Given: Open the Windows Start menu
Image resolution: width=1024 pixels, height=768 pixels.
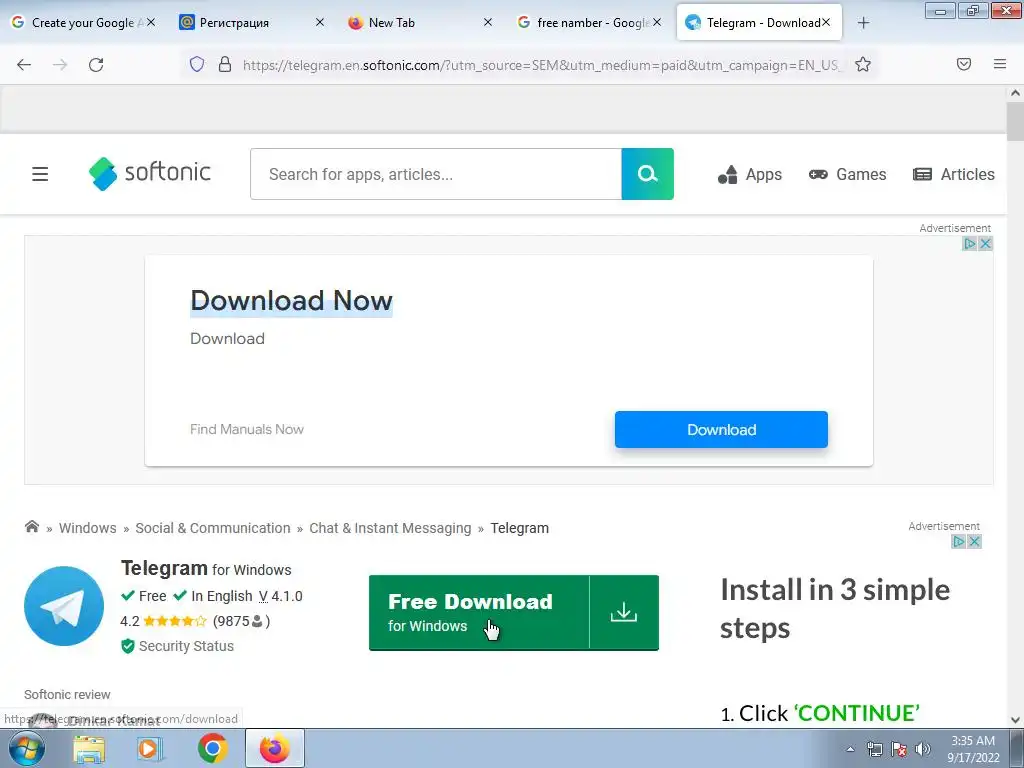Looking at the screenshot, I should coord(26,748).
